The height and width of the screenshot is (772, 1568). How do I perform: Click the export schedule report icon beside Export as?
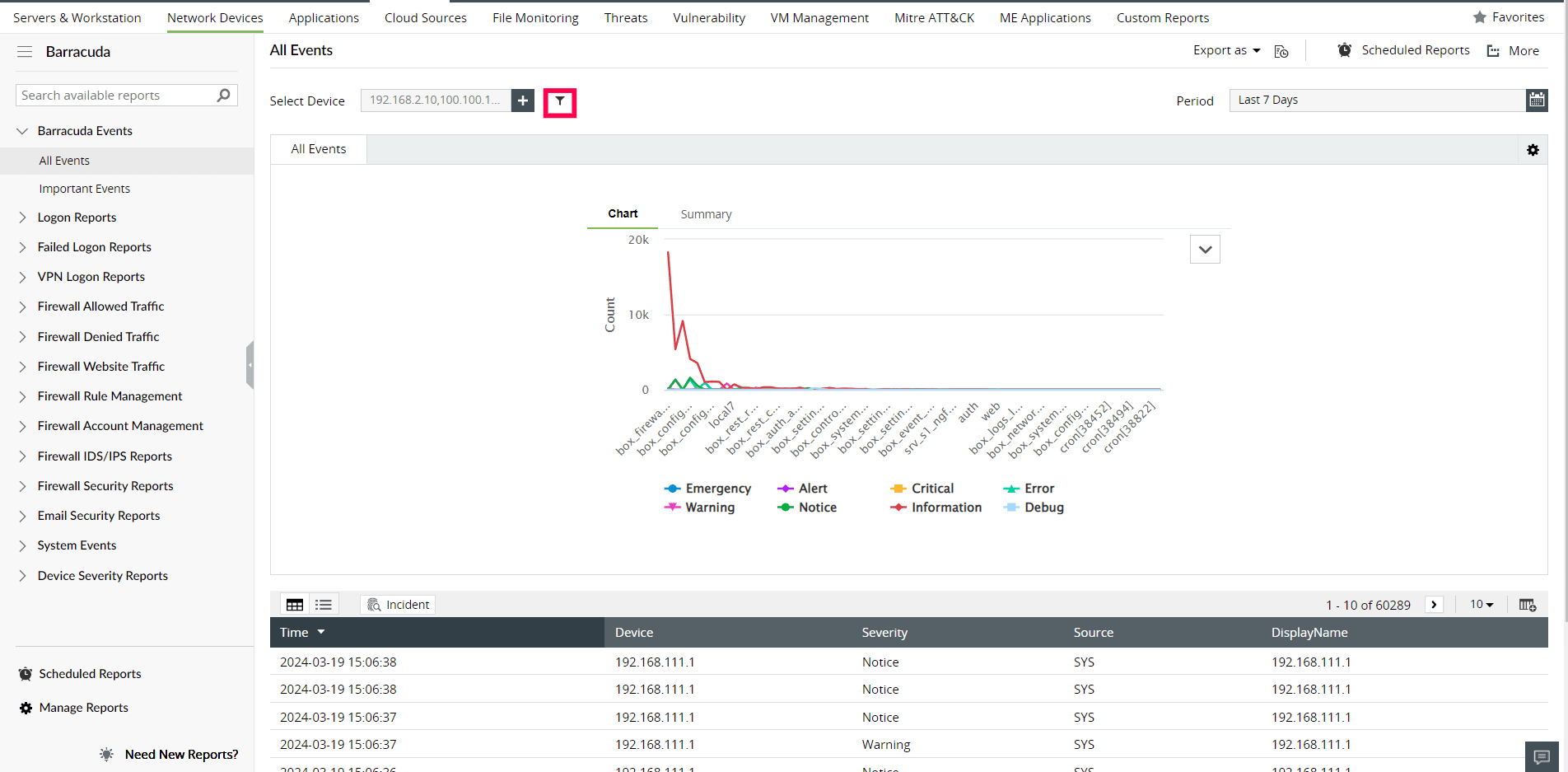pyautogui.click(x=1281, y=51)
